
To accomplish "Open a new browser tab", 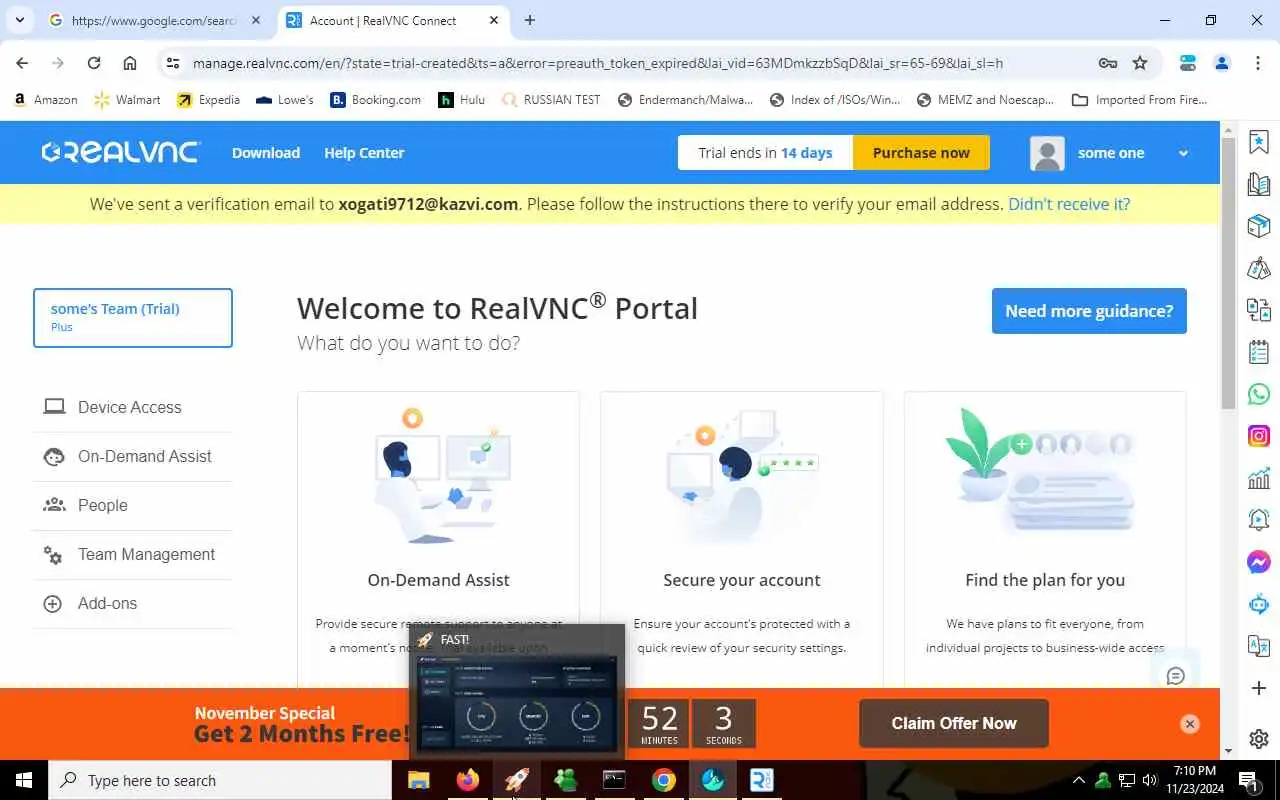I will point(530,20).
